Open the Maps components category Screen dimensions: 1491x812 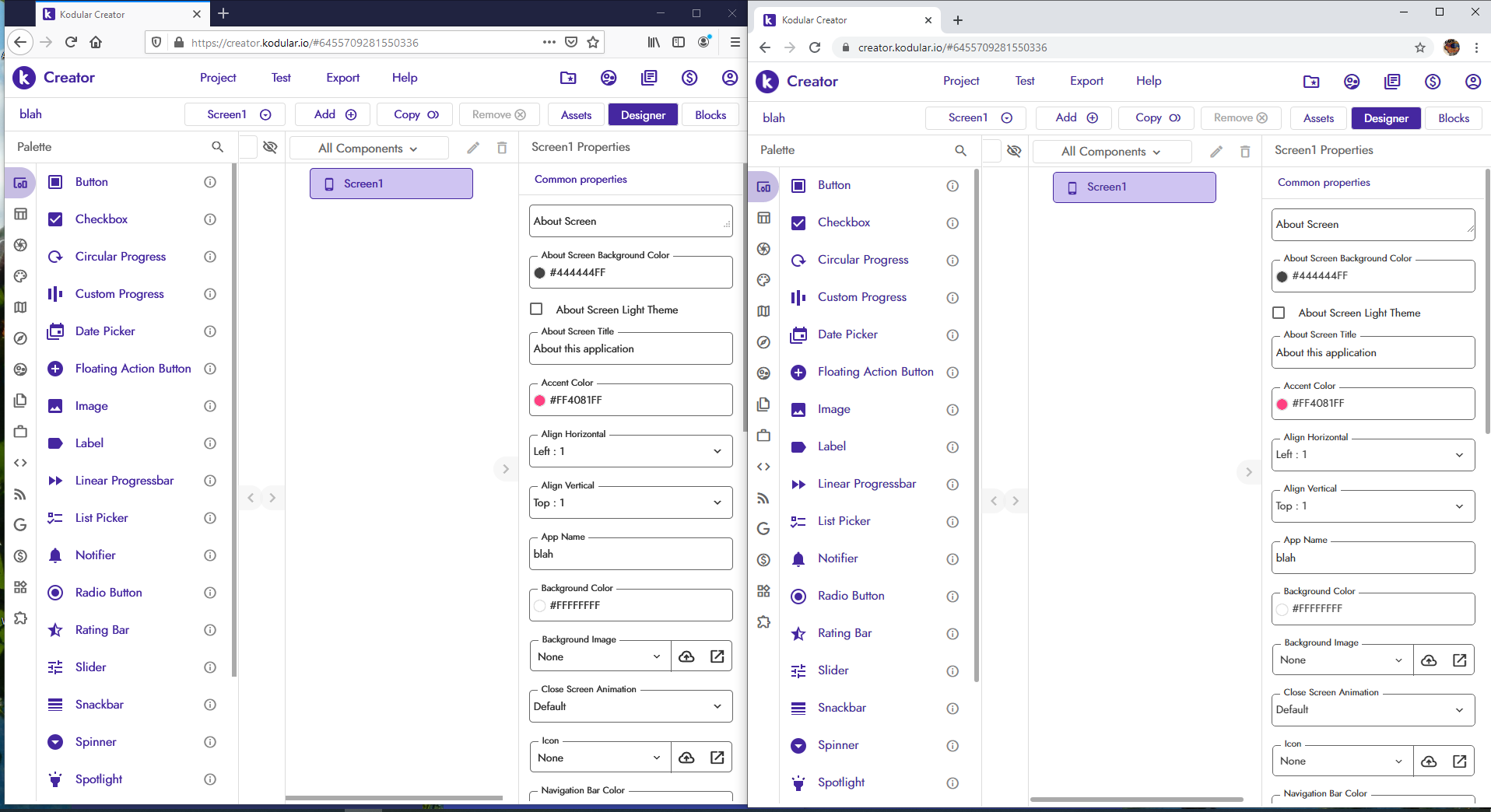point(20,307)
